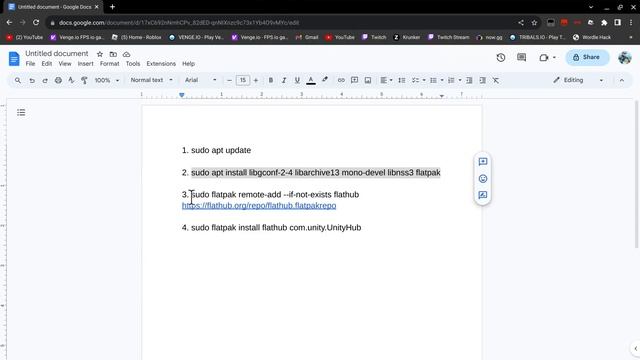Open the Edit menu
Viewport: 640px width, 360px height.
[x=47, y=64]
